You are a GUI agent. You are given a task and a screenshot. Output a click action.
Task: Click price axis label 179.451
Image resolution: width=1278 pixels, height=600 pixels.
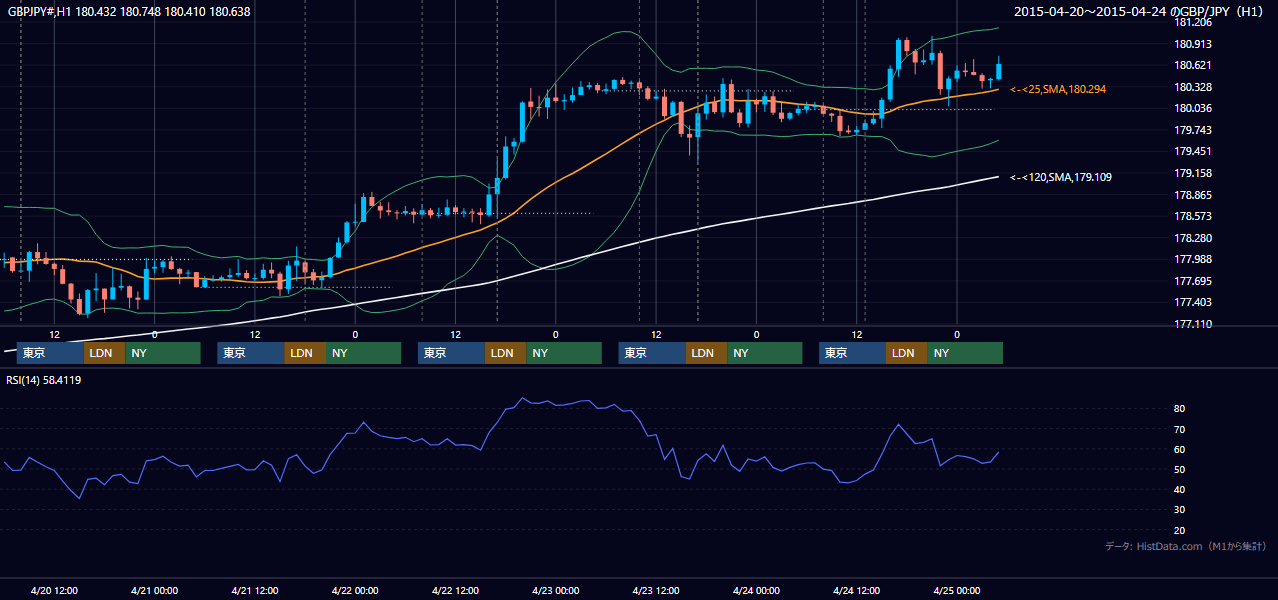point(1193,152)
